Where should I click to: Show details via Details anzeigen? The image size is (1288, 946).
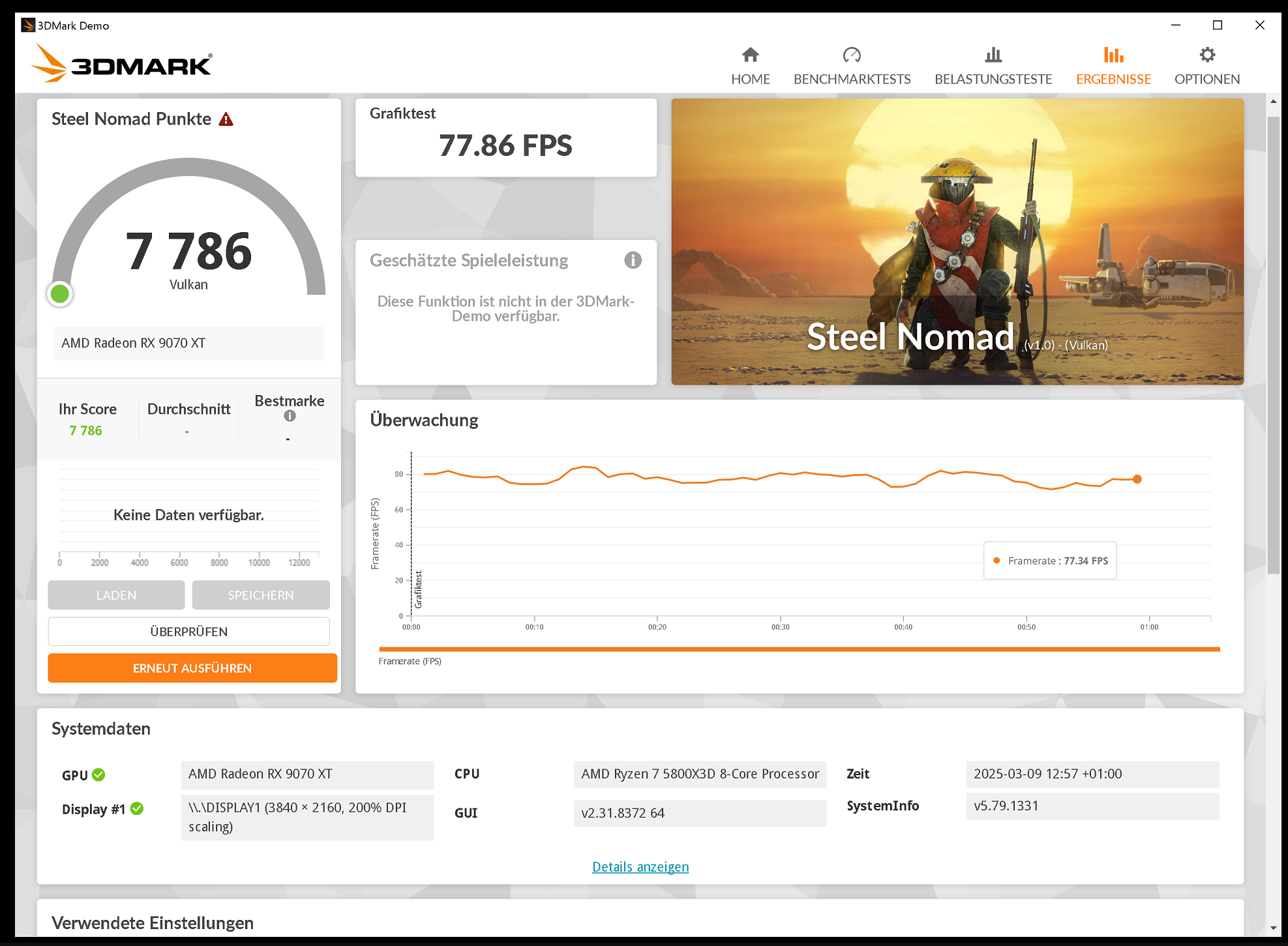[640, 866]
